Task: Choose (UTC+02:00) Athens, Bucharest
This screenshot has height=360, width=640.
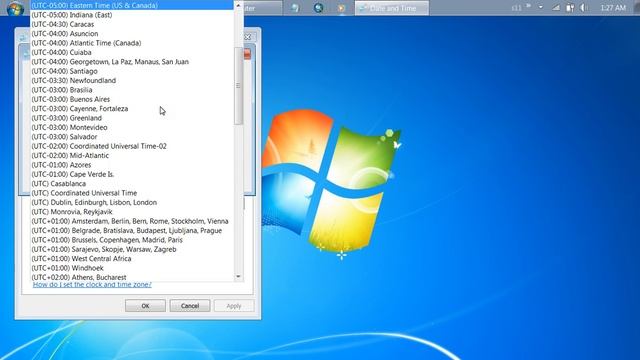Action: (132, 277)
